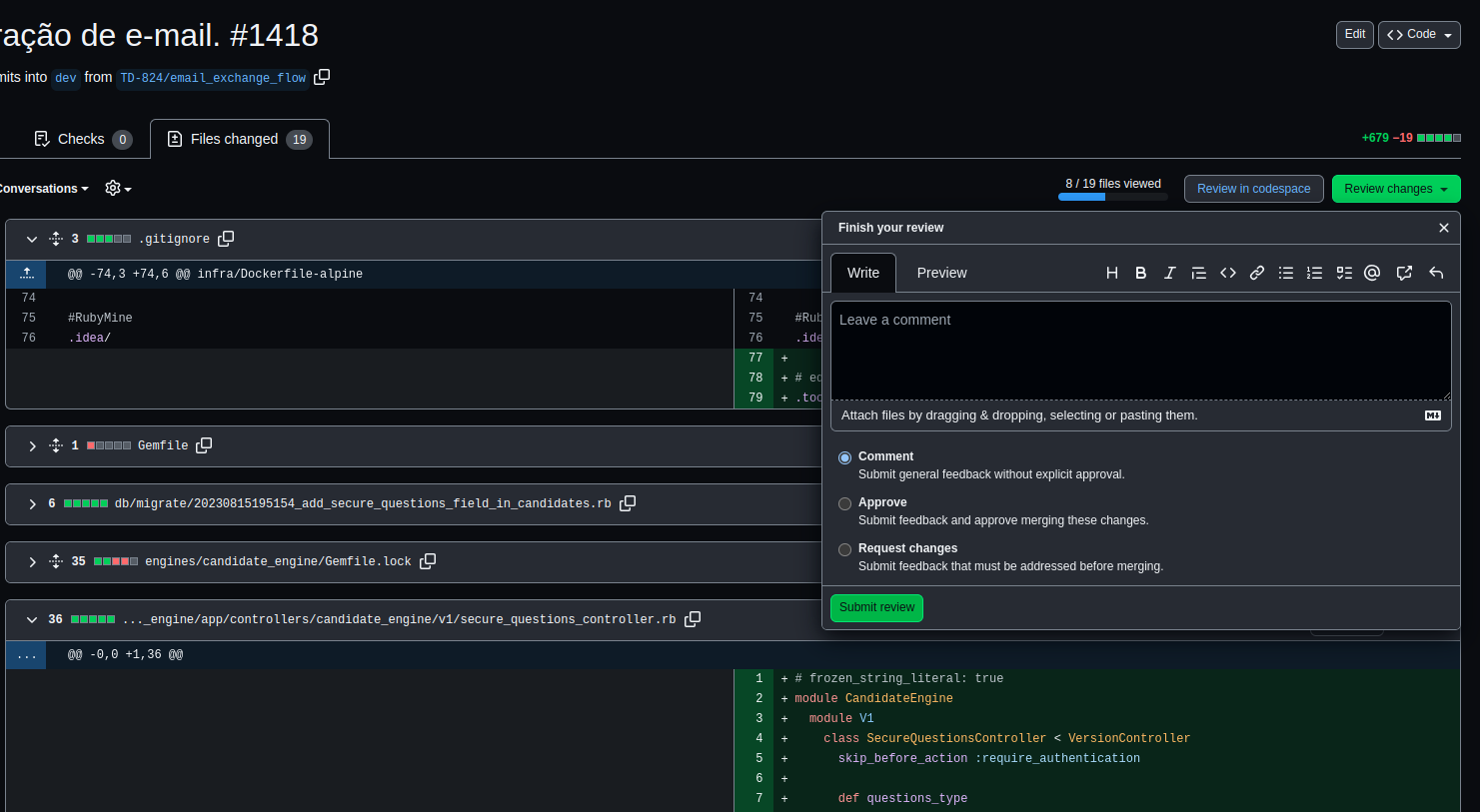Open the engines/candidate_engine/Gemfile.lock file link

(x=278, y=561)
